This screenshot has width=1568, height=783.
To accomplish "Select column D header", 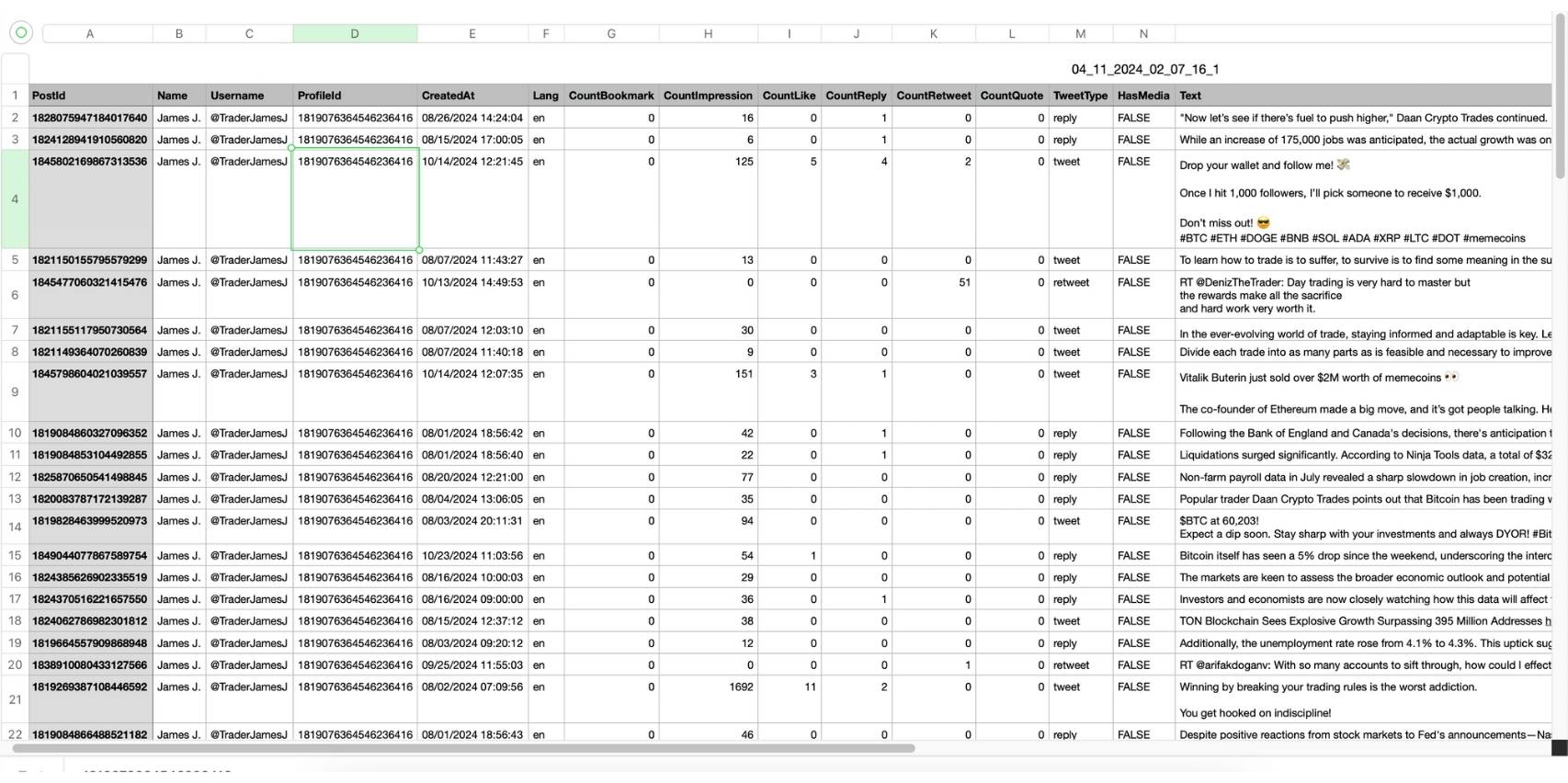I will 355,34.
